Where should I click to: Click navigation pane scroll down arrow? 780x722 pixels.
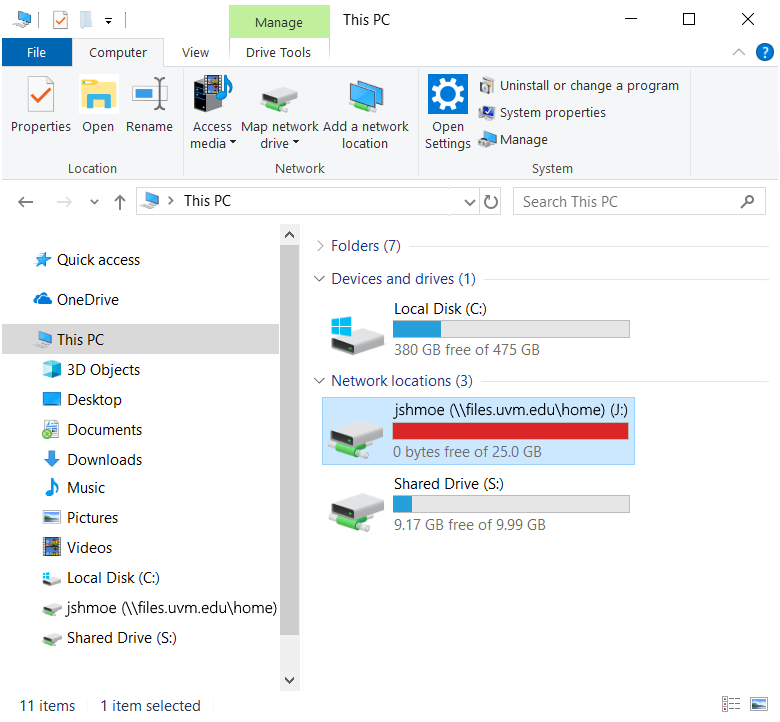pos(290,680)
